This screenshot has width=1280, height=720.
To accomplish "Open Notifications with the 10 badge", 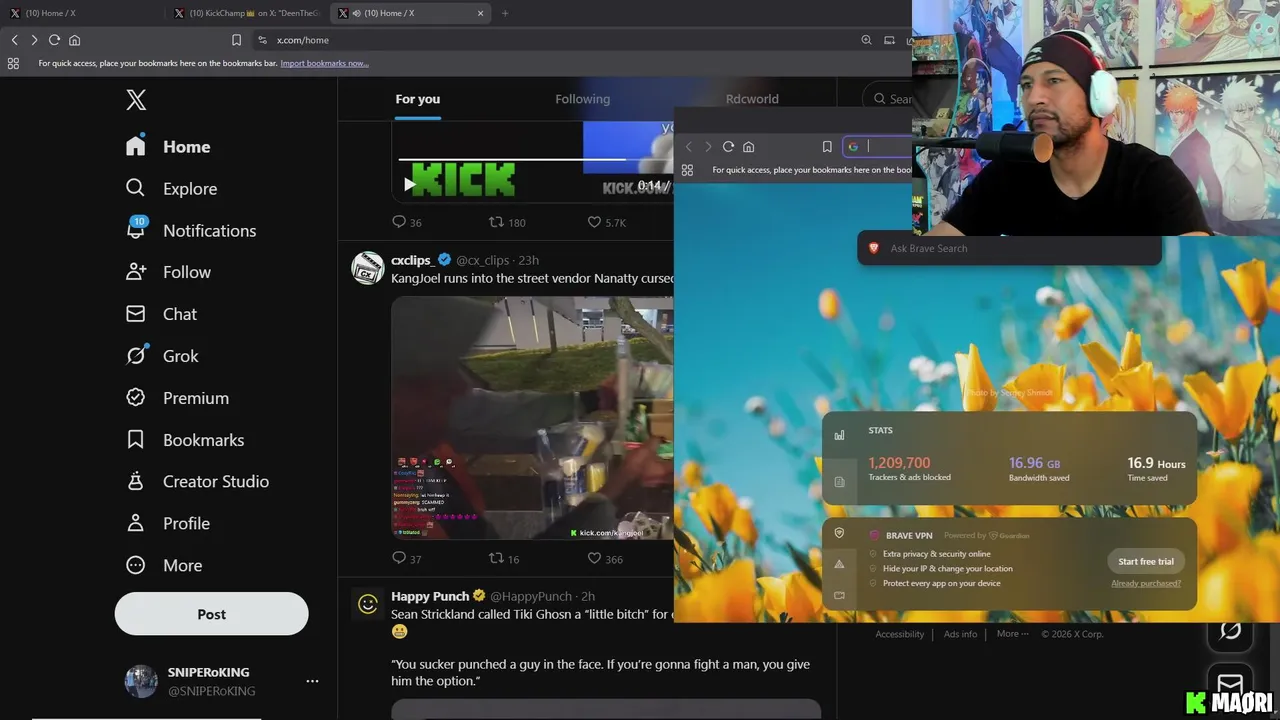I will coord(190,231).
